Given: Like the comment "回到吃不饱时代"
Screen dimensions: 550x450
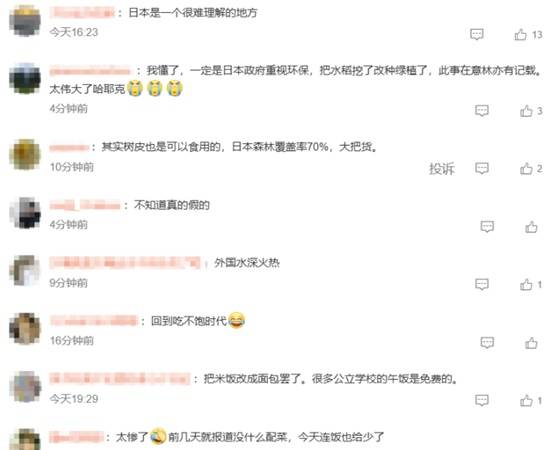Looking at the screenshot, I should coord(531,343).
